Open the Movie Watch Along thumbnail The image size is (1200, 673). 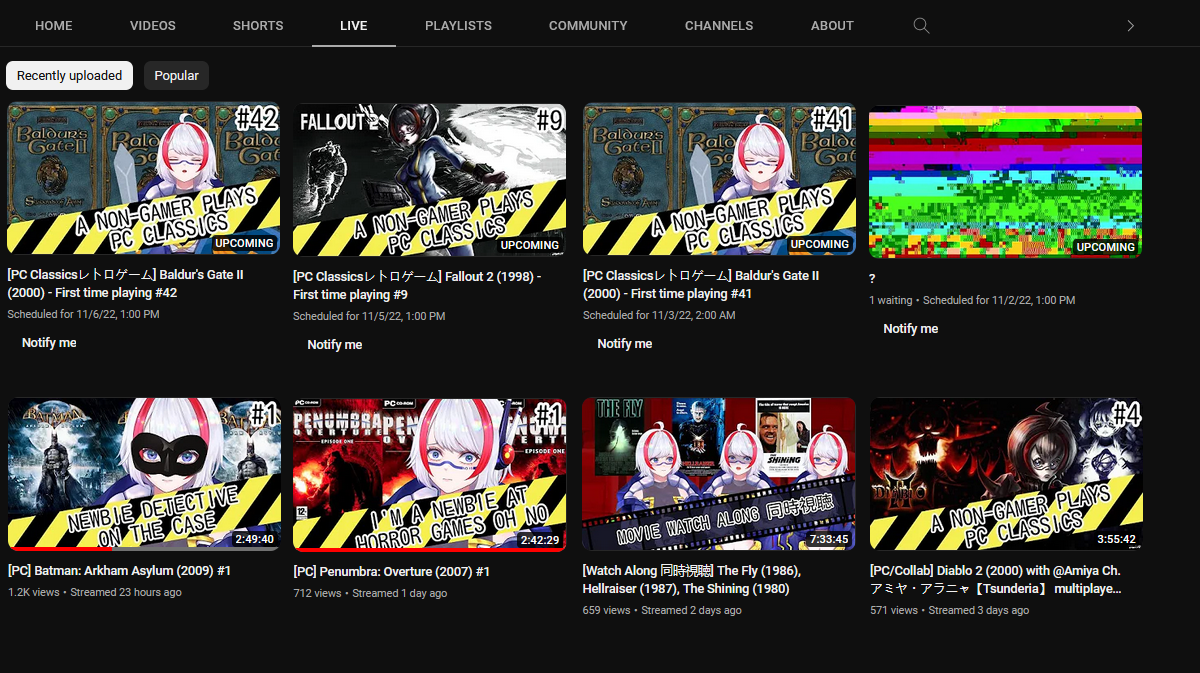(719, 474)
